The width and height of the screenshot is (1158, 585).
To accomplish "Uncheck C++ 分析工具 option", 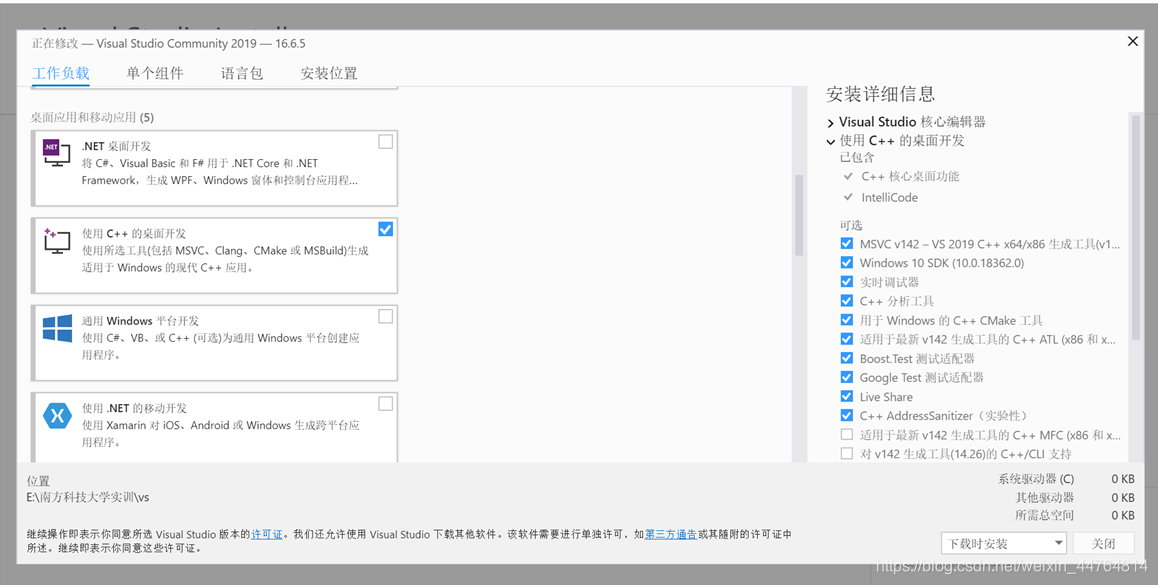I will 846,301.
